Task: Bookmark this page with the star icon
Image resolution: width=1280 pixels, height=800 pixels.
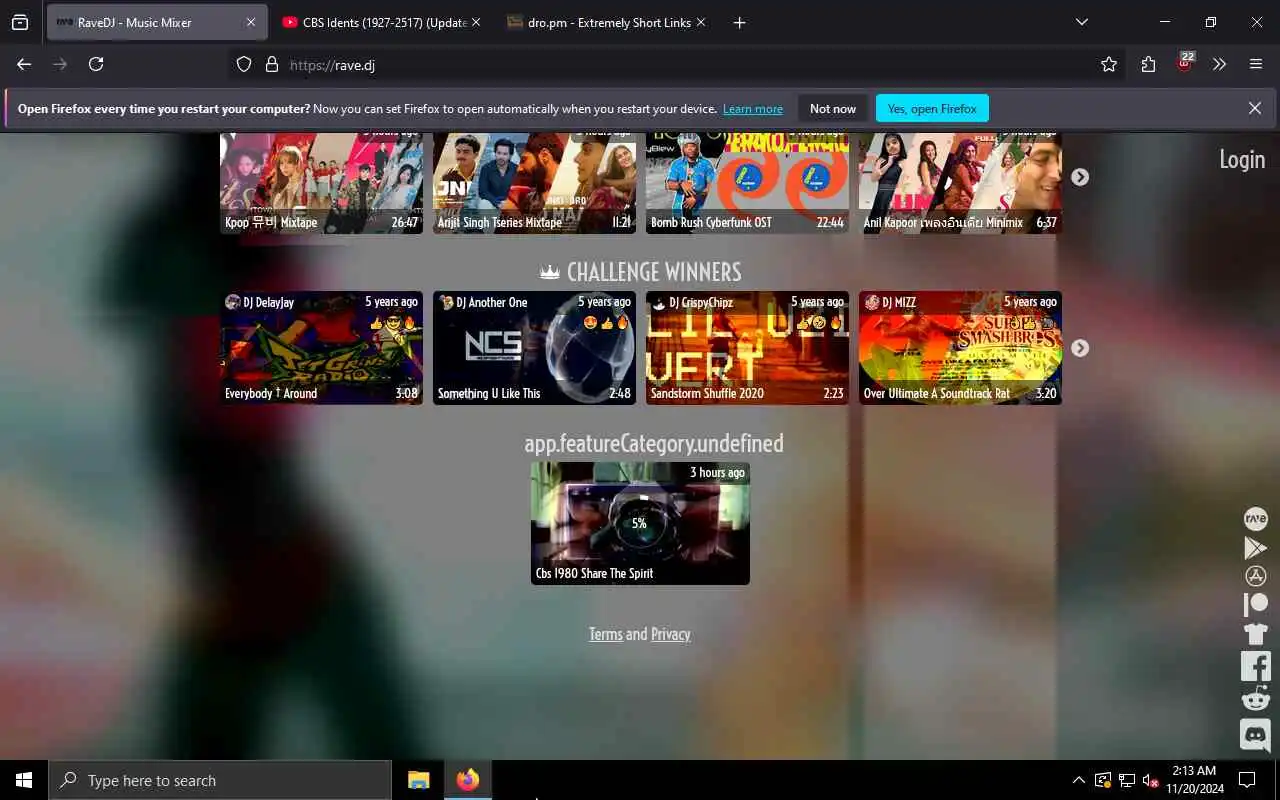Action: point(1108,64)
